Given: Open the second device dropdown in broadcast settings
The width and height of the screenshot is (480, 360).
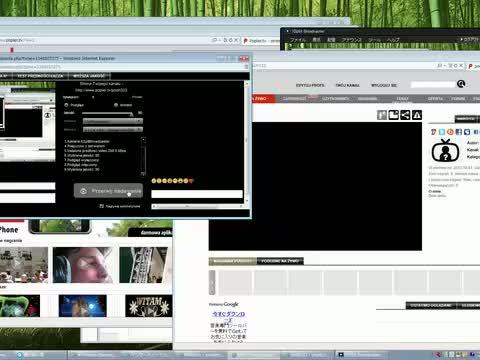Looking at the screenshot, I should pyautogui.click(x=113, y=129).
